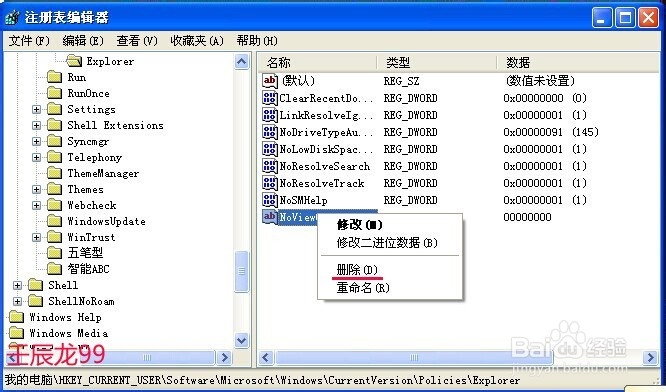
Task: Select the ThemeManager key label
Action: pyautogui.click(x=103, y=173)
